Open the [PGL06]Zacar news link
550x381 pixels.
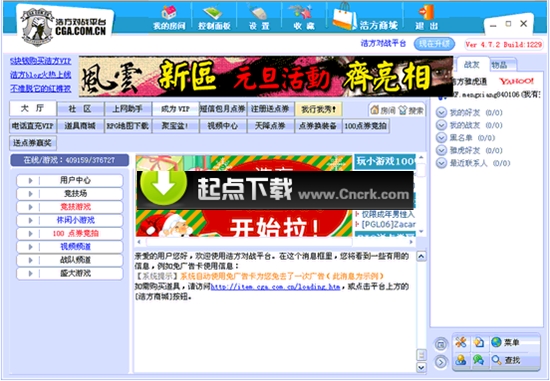pos(389,224)
